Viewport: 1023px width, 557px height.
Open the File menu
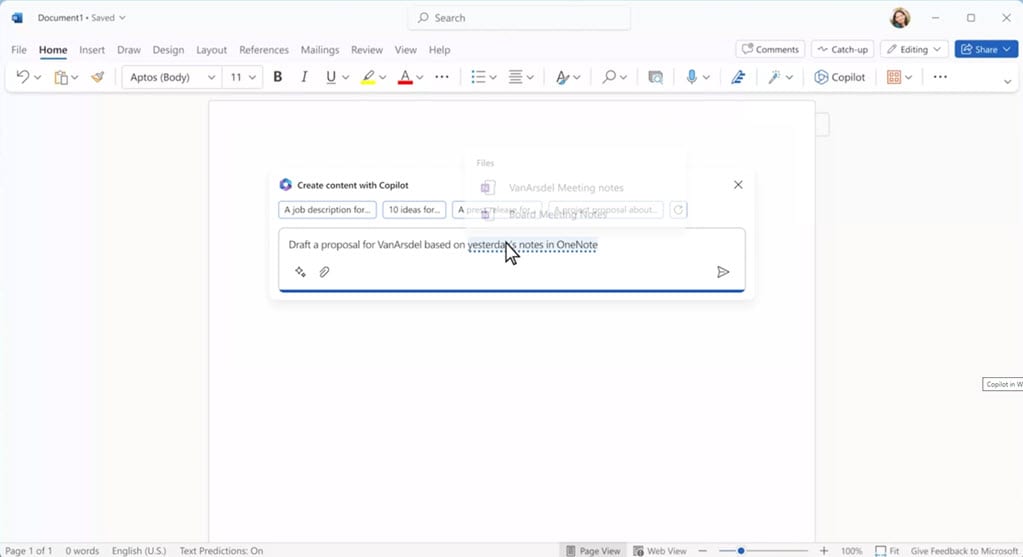point(19,50)
